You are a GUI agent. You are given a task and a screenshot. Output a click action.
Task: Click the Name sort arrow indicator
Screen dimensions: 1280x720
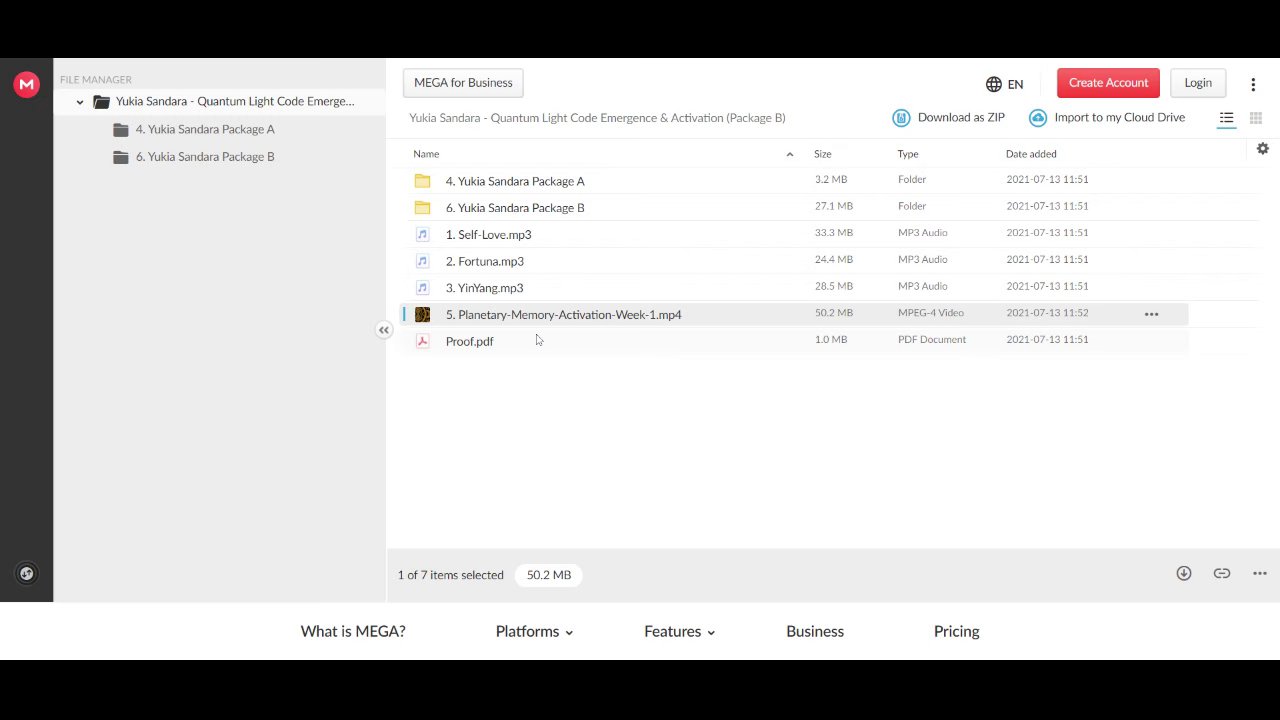pos(790,154)
